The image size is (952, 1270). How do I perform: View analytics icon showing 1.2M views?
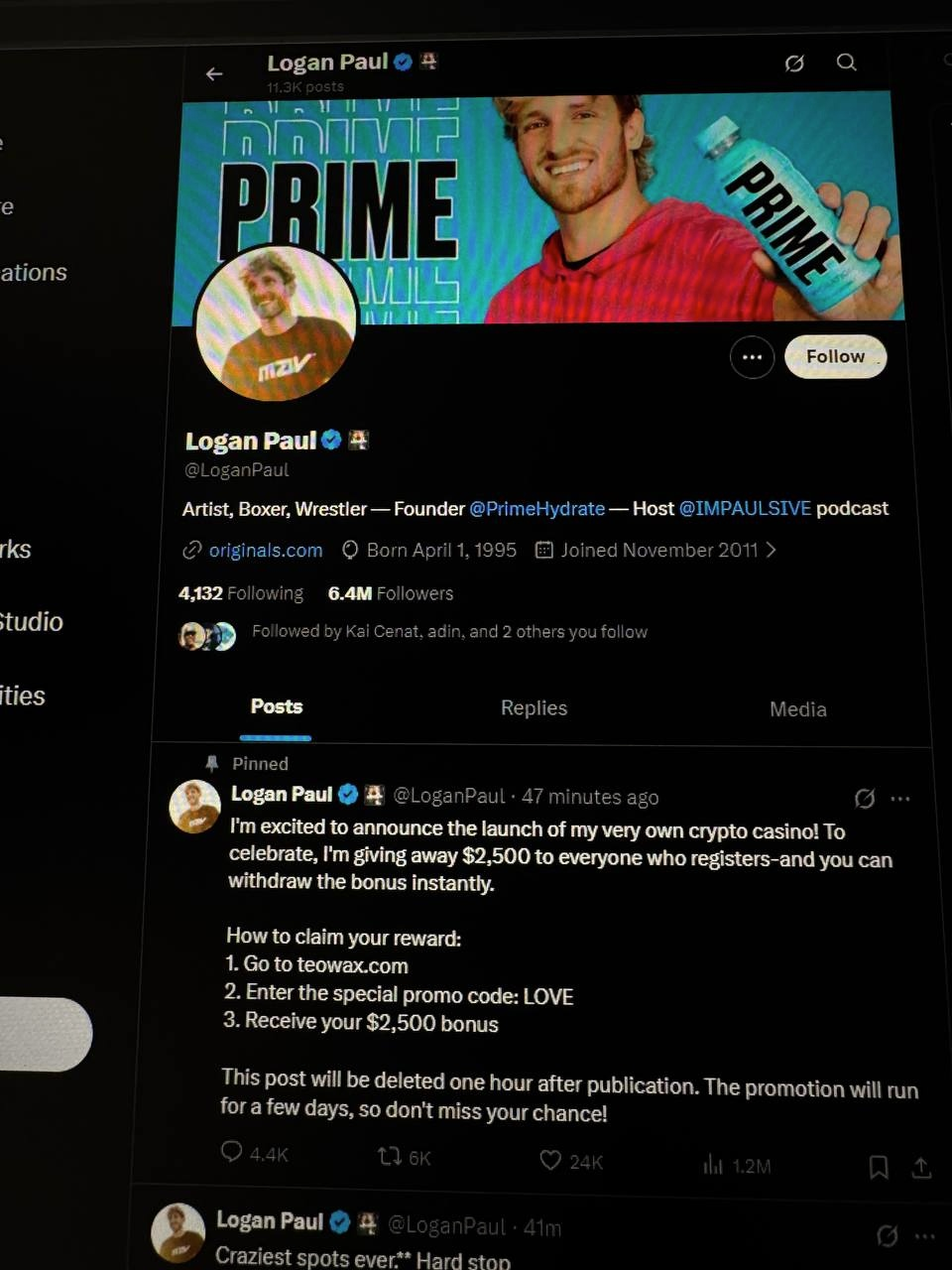click(713, 1165)
